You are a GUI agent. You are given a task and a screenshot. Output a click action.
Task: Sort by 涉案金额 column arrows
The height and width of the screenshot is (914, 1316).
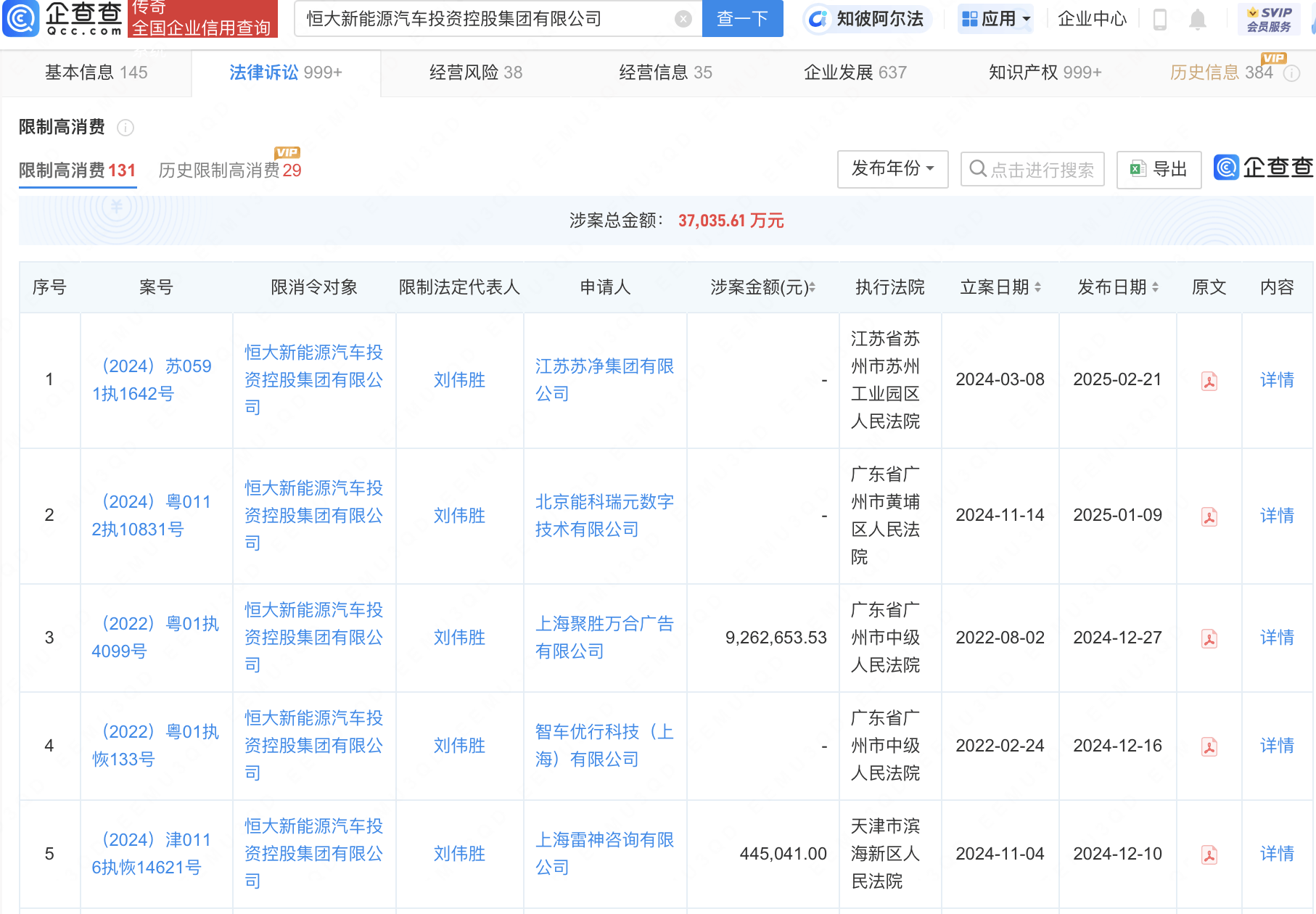coord(812,287)
